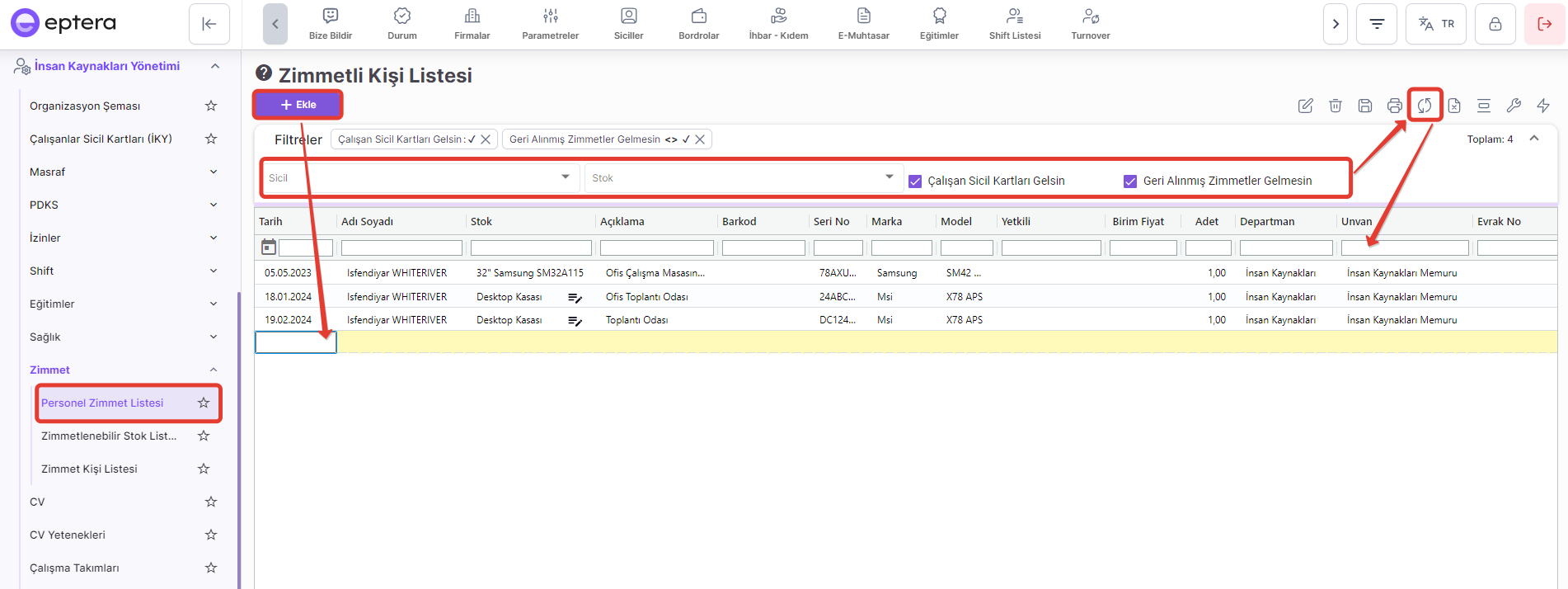Remove the Geri Alınmış Zimmetler filter chip

[700, 139]
